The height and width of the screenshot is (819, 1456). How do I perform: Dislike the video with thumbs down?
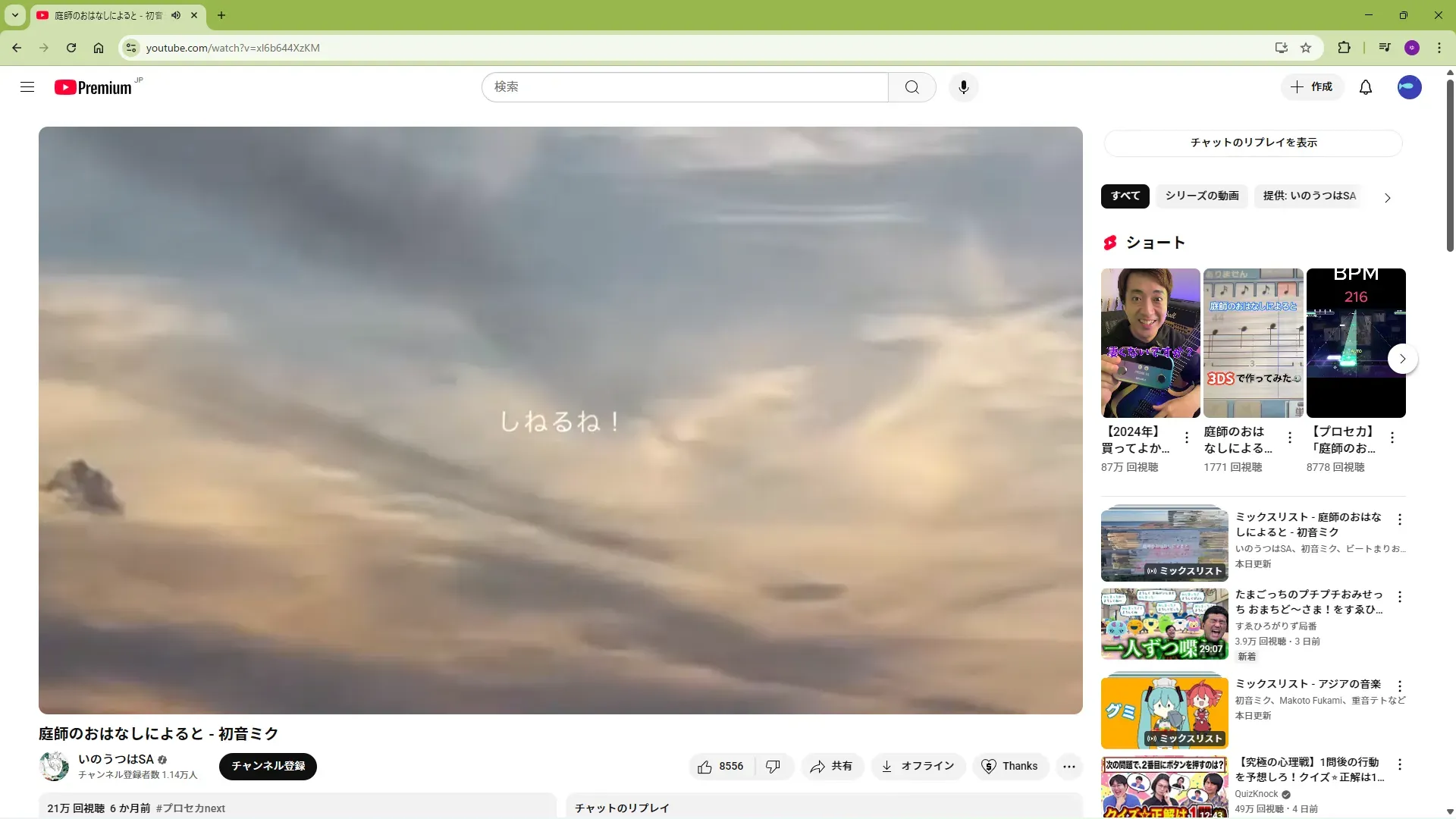(x=773, y=767)
